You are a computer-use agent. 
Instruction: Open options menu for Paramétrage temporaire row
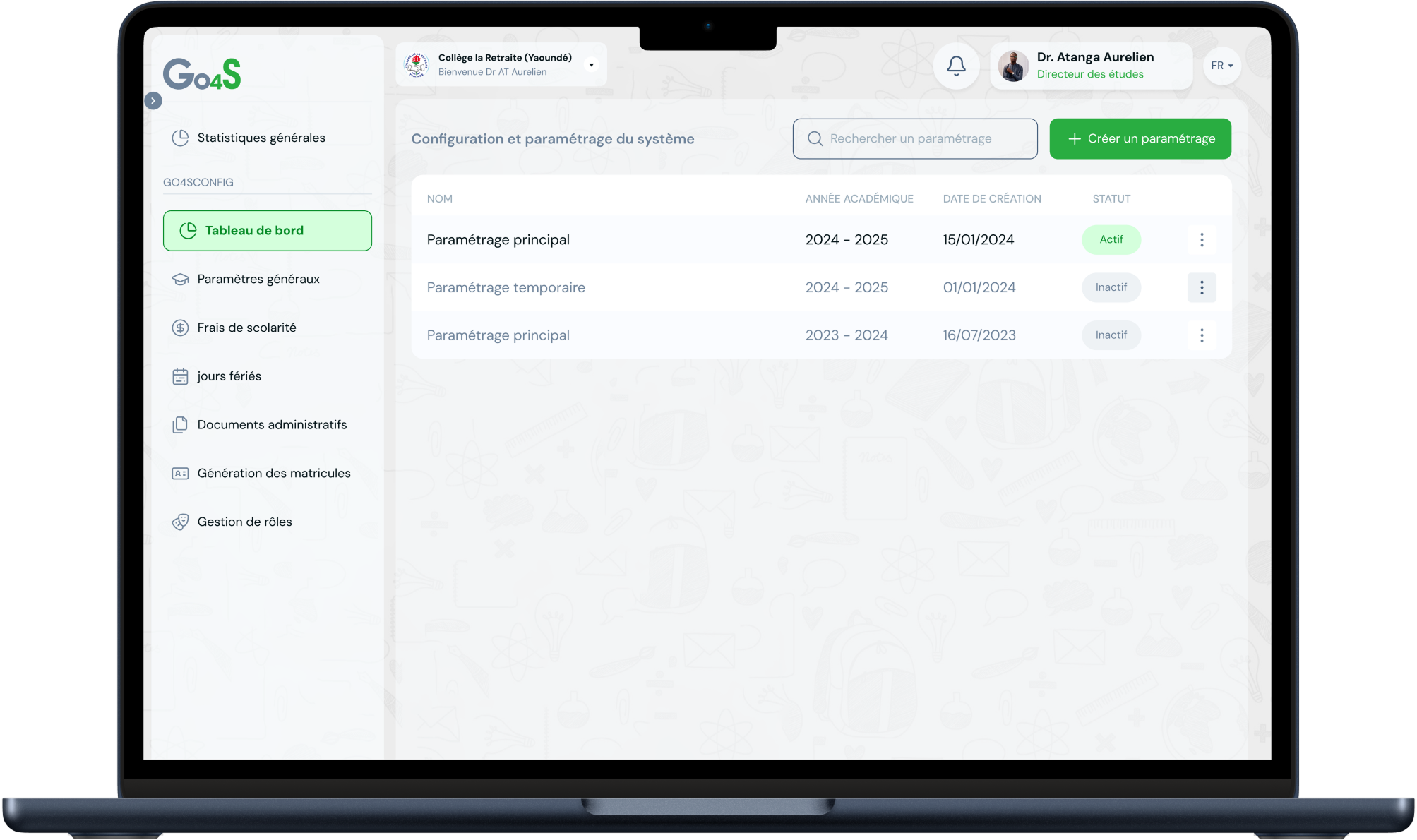point(1201,287)
